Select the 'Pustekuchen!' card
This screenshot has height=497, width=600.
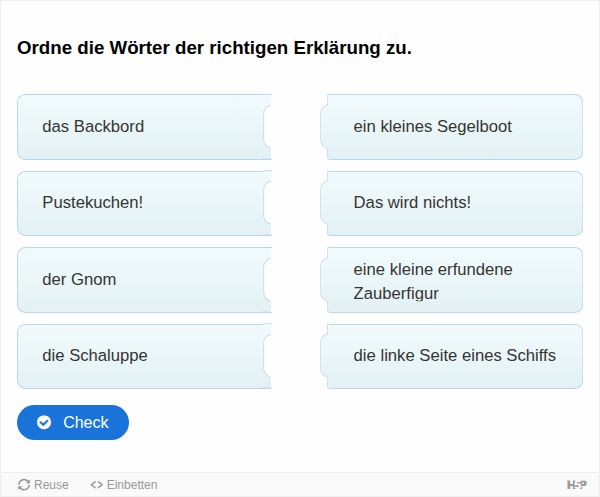pos(144,203)
